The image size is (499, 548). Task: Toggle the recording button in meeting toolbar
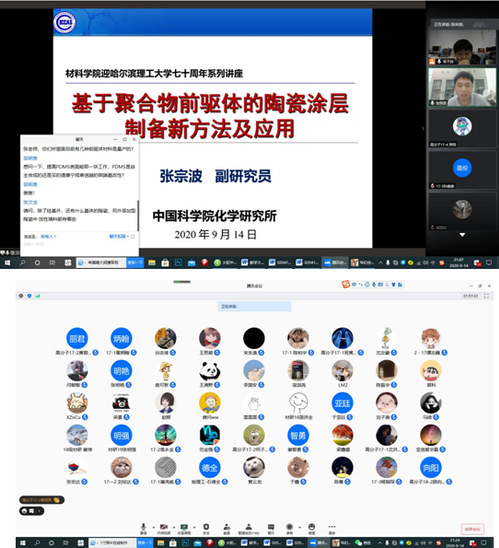coord(289,527)
